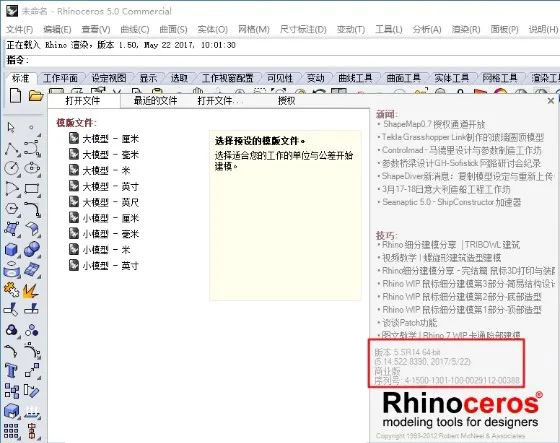The image size is (560, 443).
Task: Choose template 小模型 - 英寸
Action: point(104,265)
